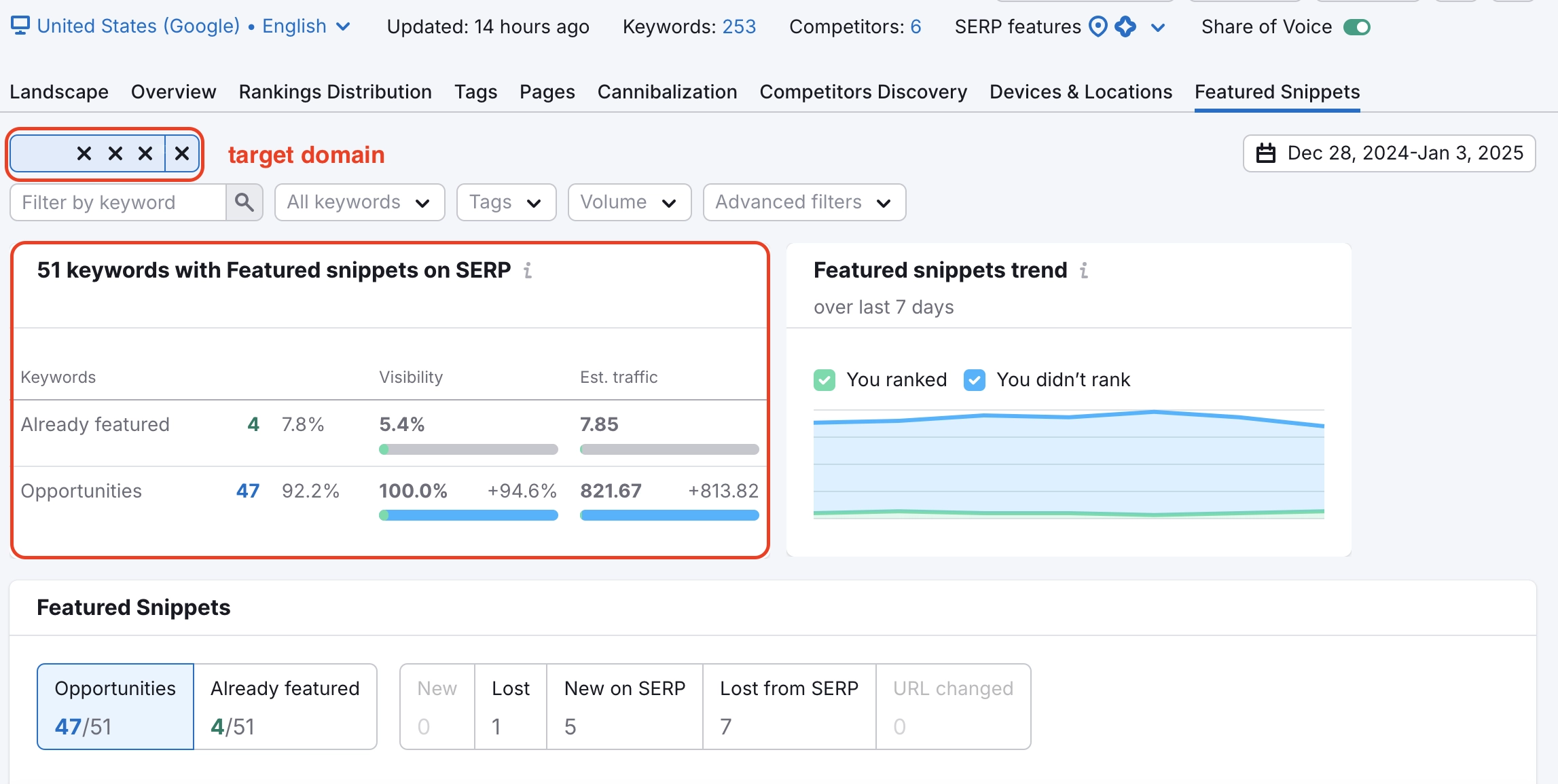Click the keyword filter search magnifier icon
Screen dimensions: 1558x784
[x=244, y=202]
